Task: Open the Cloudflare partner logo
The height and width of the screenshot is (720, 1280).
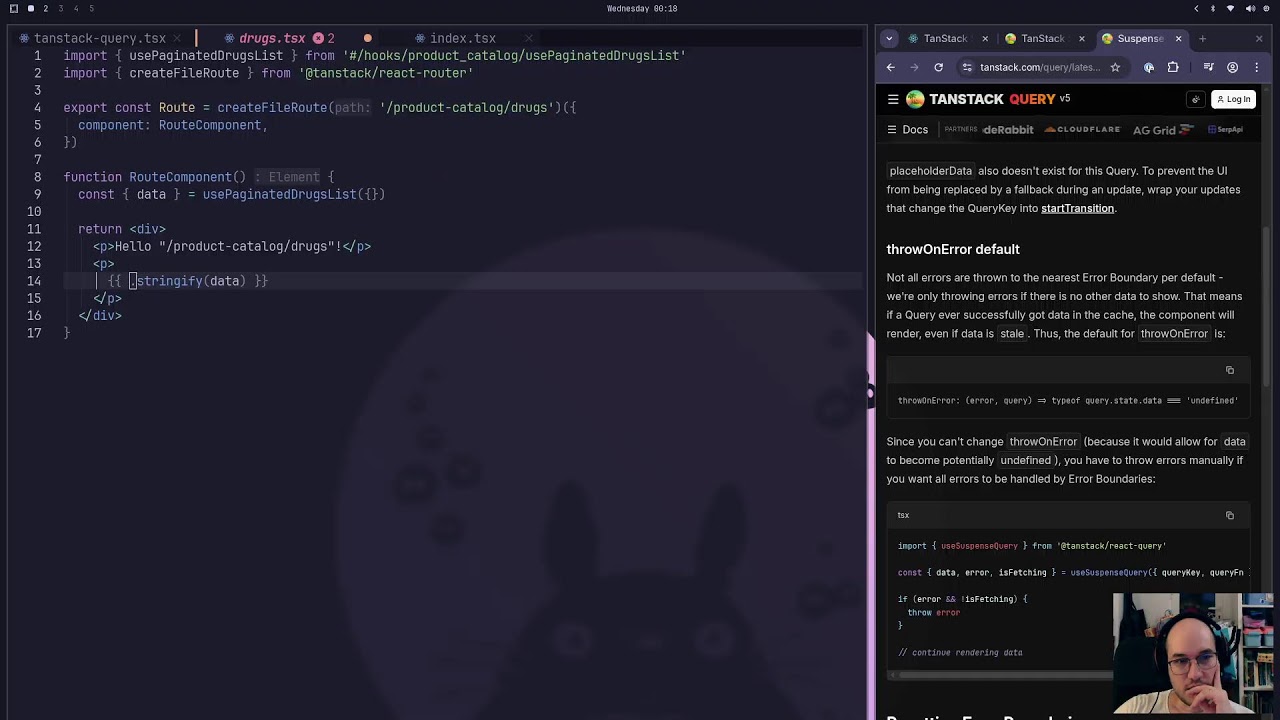Action: (1082, 129)
